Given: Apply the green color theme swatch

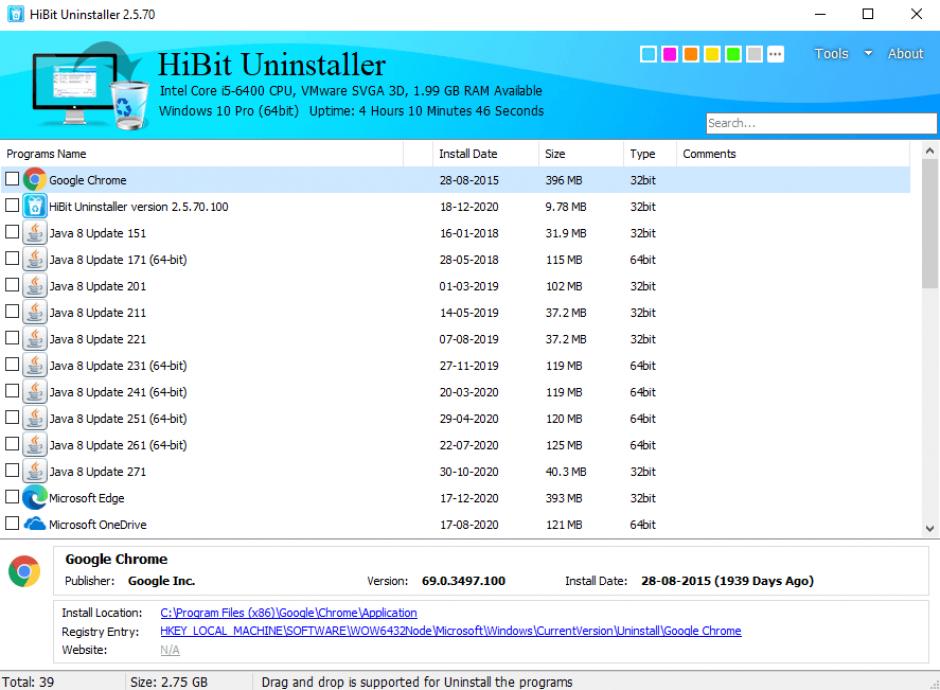Looking at the screenshot, I should (x=733, y=54).
